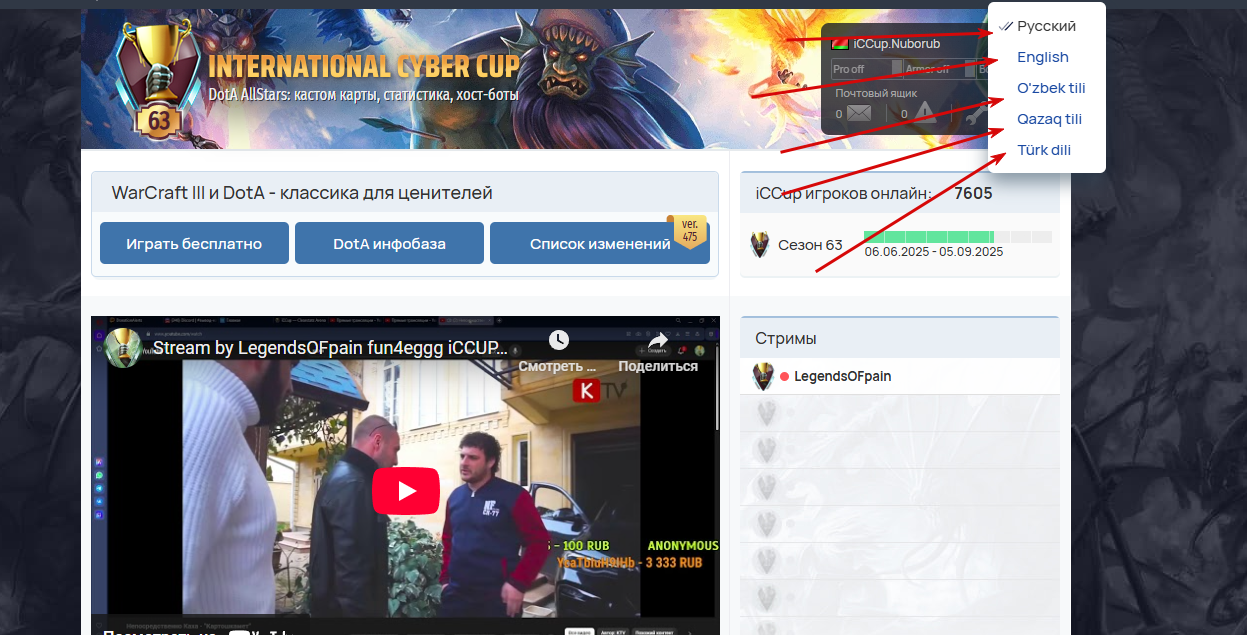Click the INTERNATIONAL CYBER CUP banner title

pos(364,67)
